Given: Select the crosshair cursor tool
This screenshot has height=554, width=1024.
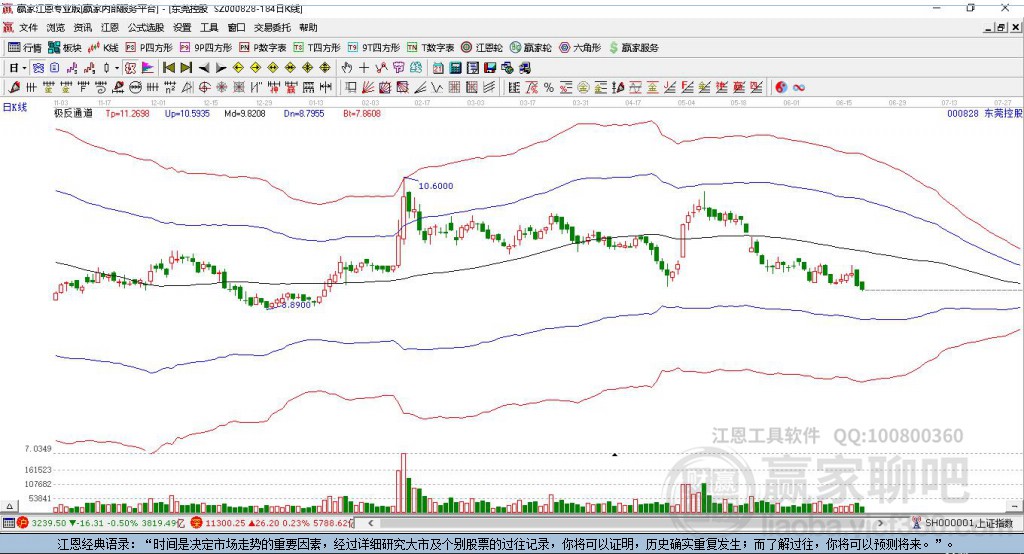Looking at the screenshot, I should click(364, 67).
